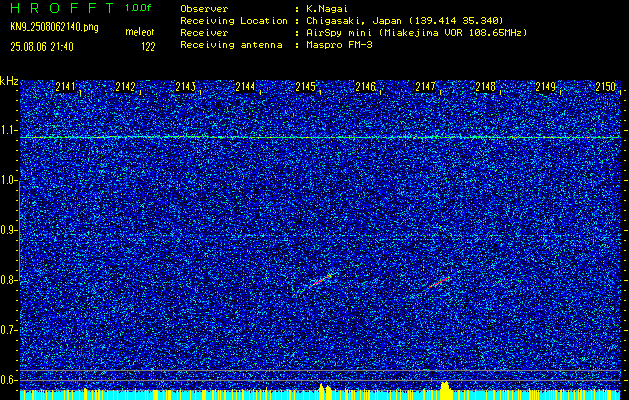Image resolution: width=629 pixels, height=400 pixels.
Task: Click the Observer label
Action: 204,9
